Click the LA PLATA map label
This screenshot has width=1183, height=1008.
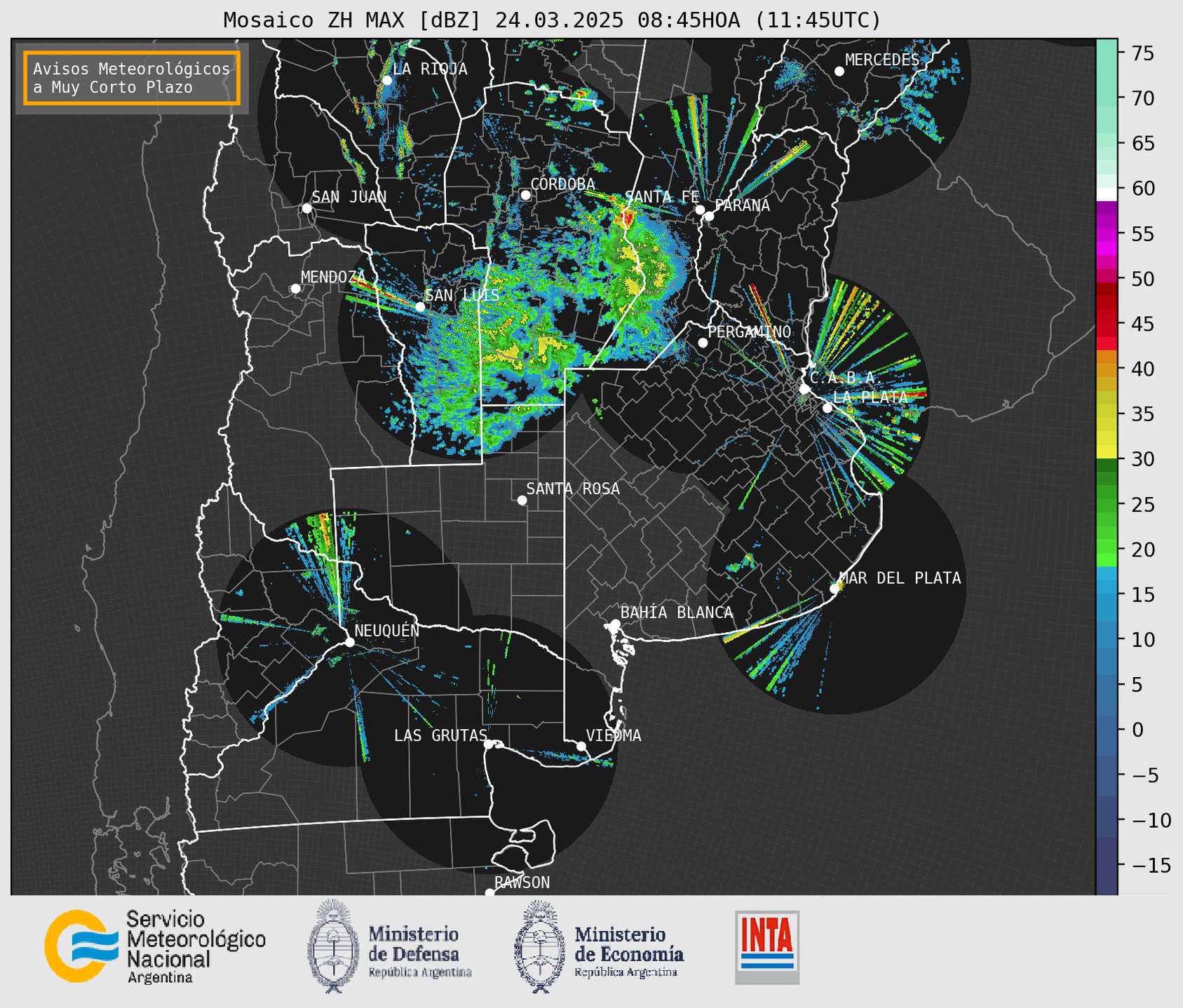[870, 397]
